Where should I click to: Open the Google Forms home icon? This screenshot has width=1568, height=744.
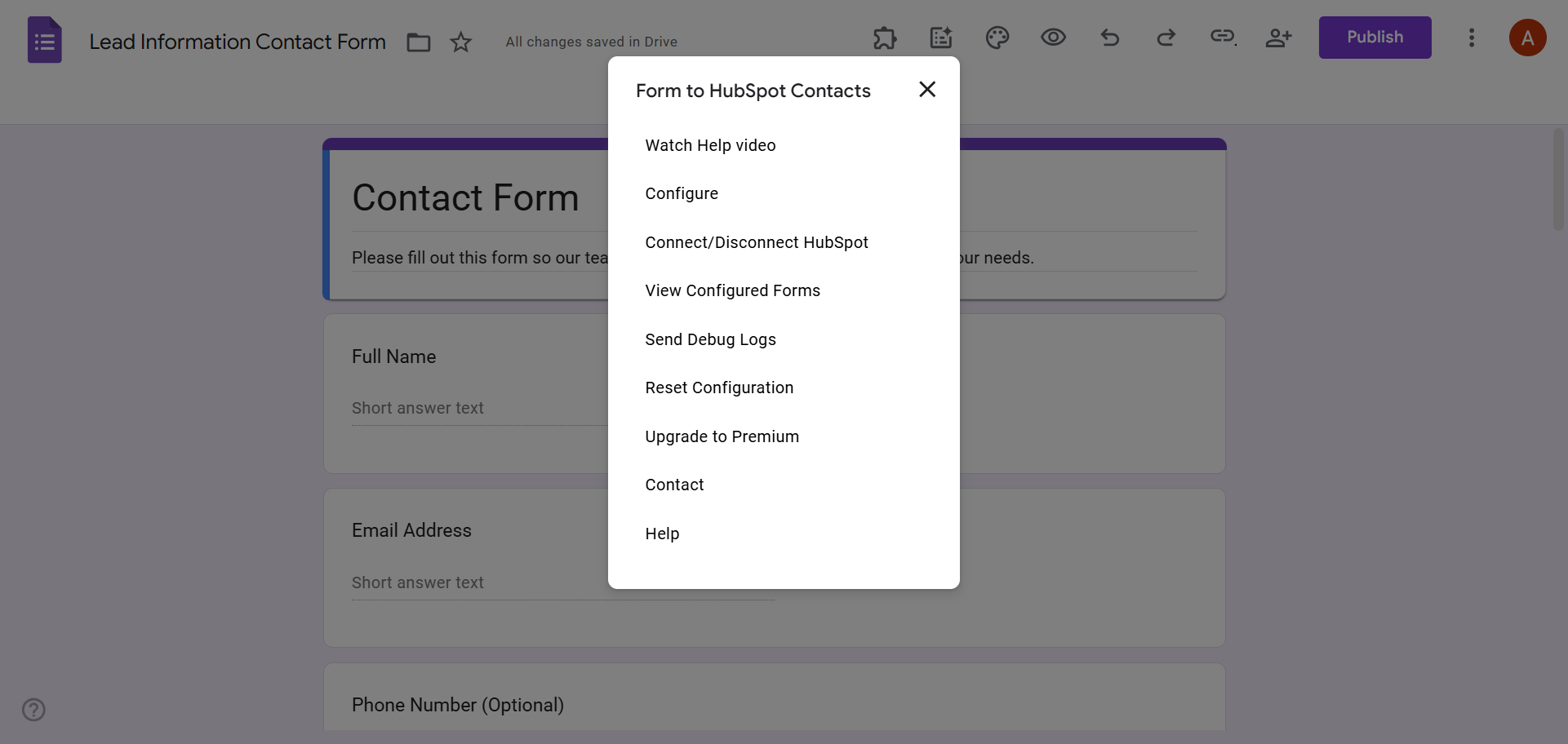[x=45, y=39]
